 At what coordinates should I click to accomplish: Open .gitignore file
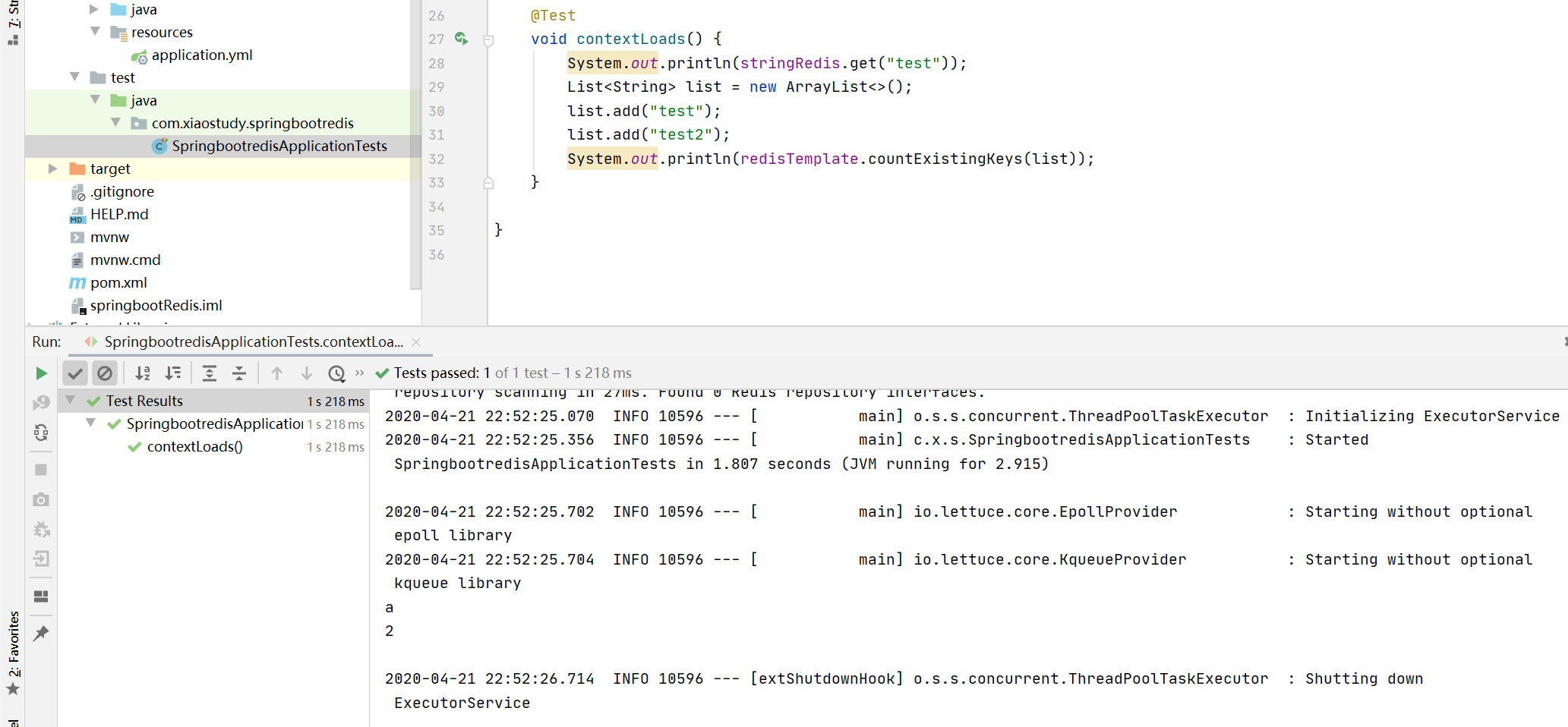tap(121, 191)
